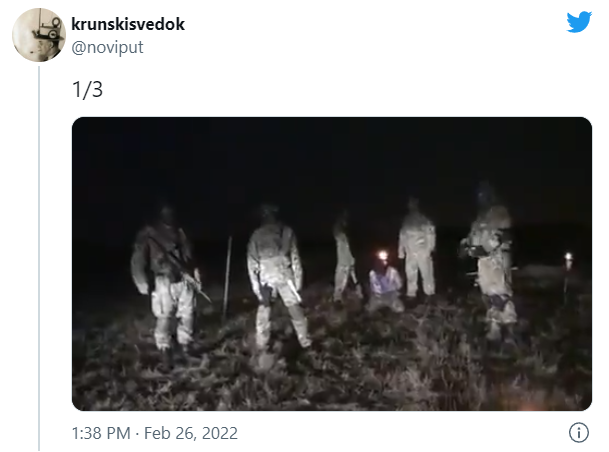
Task: Click the center slim figure in video
Action: 345,256
